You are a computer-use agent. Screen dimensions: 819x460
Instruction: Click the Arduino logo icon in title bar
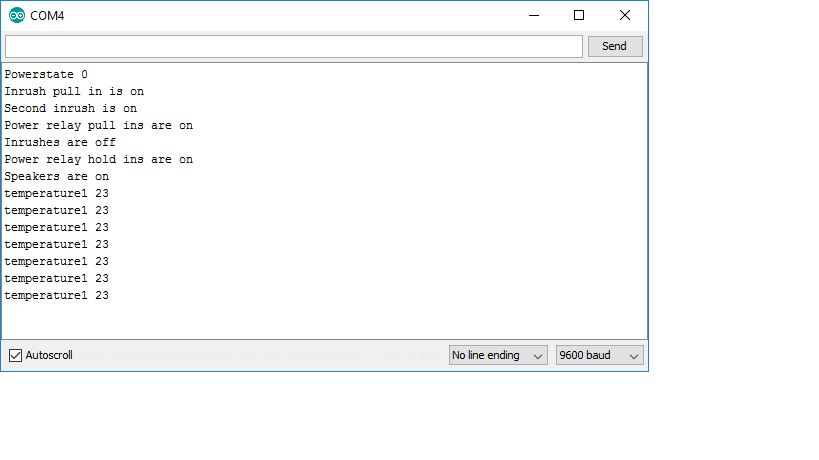[x=17, y=16]
